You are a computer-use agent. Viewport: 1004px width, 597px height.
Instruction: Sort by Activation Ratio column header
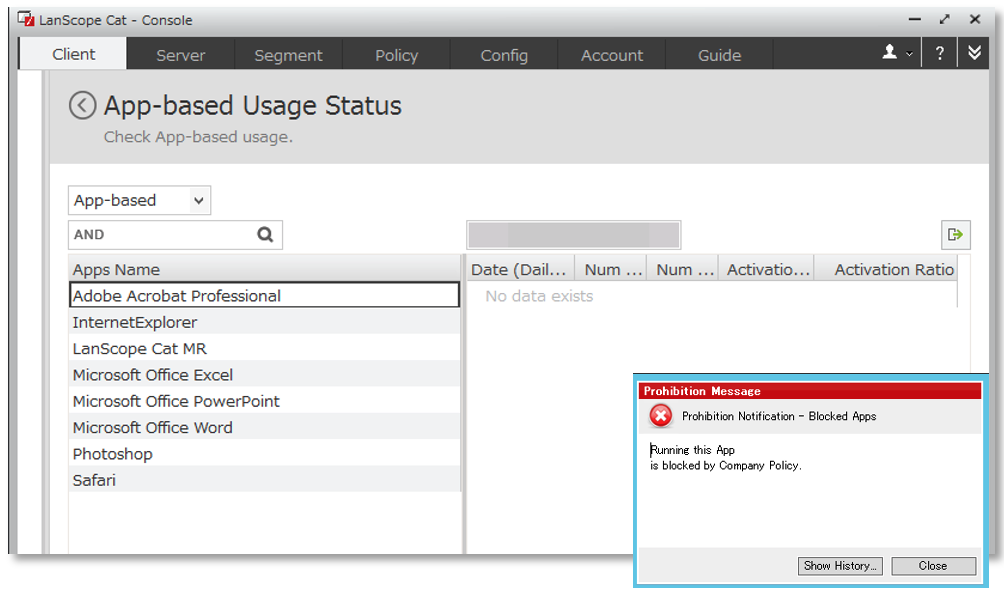point(892,269)
